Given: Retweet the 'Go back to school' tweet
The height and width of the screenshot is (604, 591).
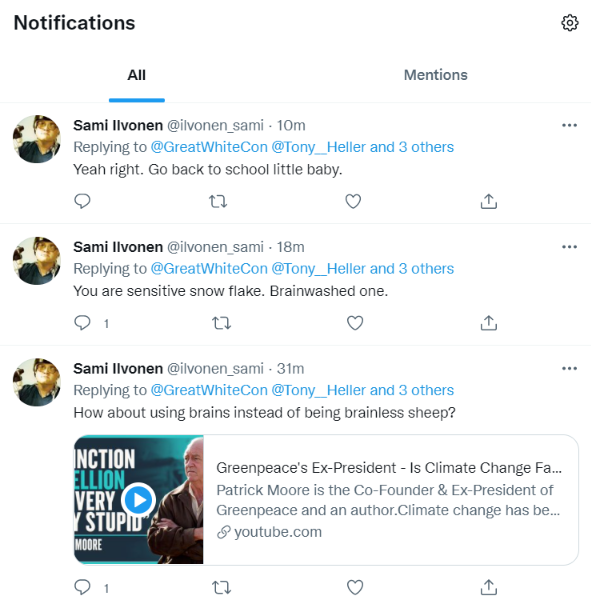Looking at the screenshot, I should [x=218, y=201].
